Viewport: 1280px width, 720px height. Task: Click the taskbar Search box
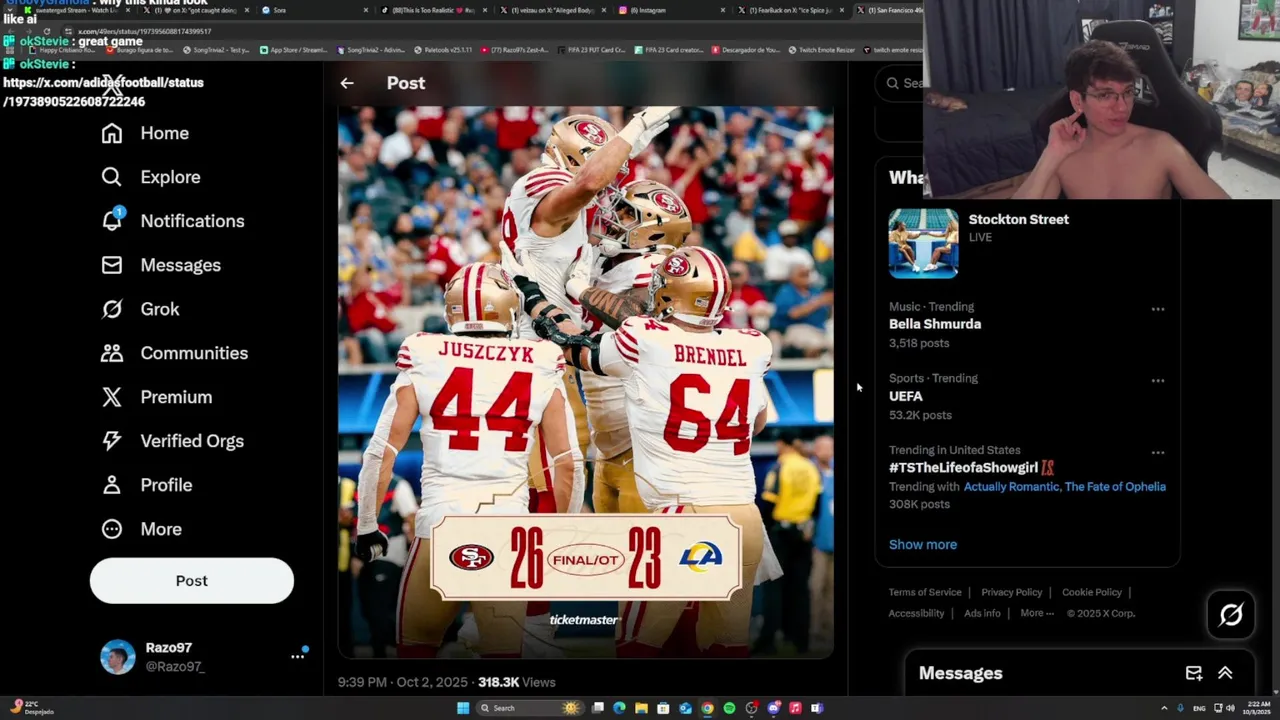[x=530, y=708]
